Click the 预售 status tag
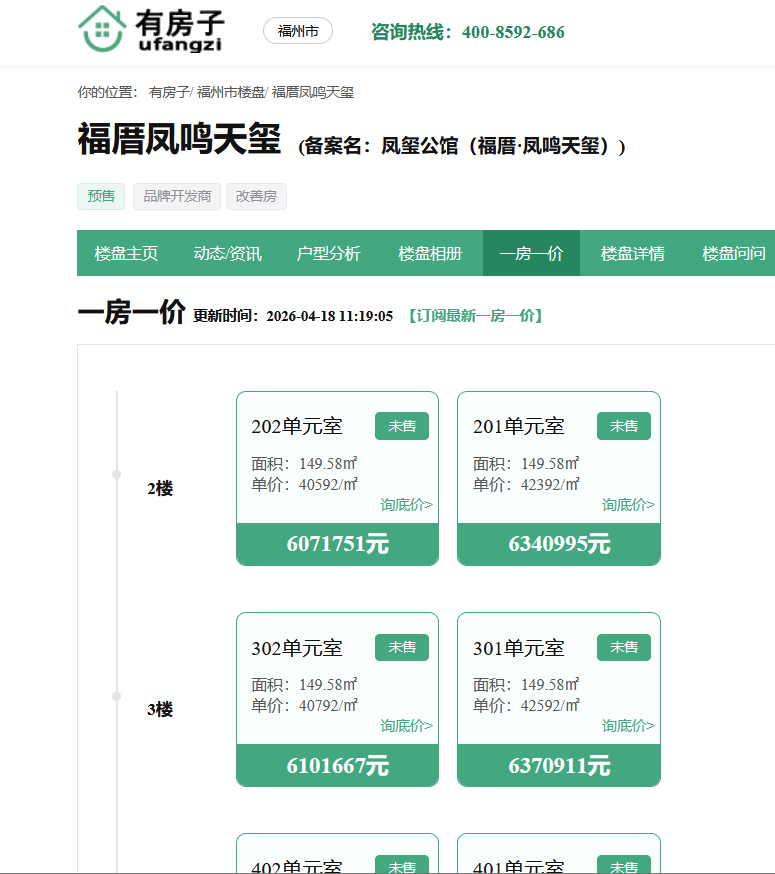Viewport: 775px width, 874px height. click(x=101, y=196)
